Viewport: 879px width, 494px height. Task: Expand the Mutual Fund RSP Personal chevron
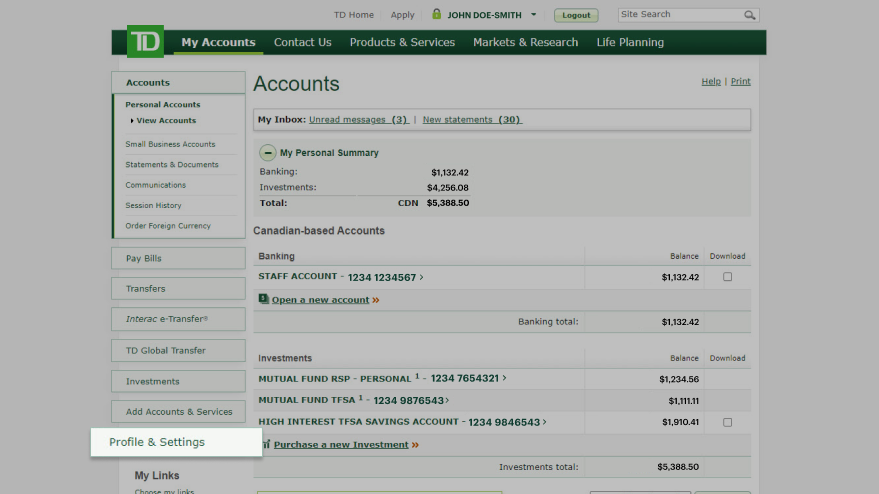coord(505,378)
